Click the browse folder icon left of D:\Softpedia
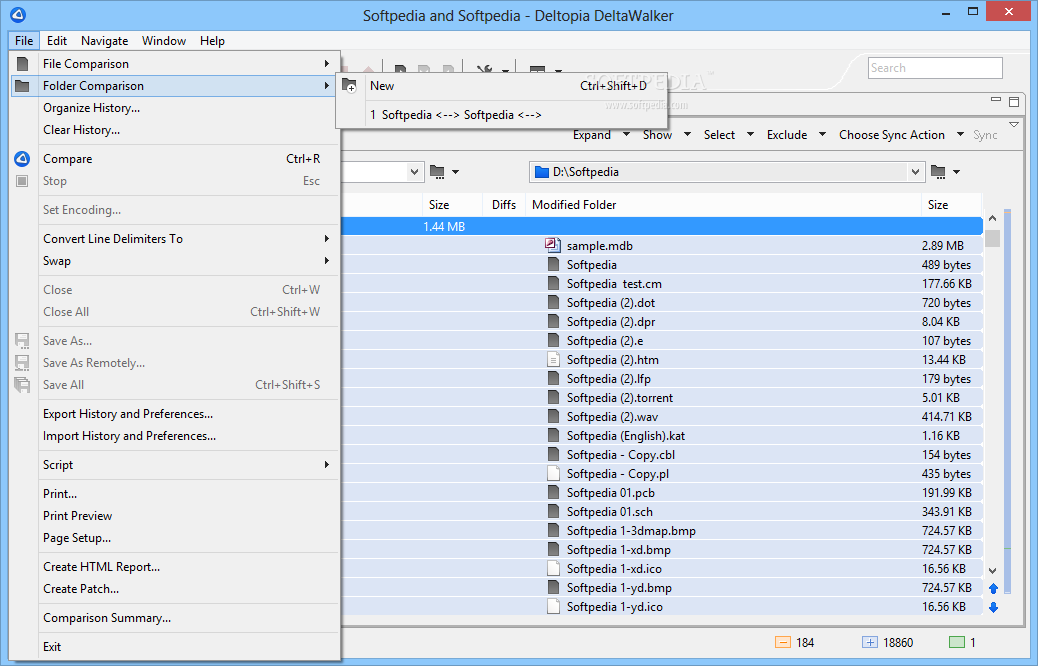Viewport: 1038px width, 666px height. pyautogui.click(x=437, y=172)
